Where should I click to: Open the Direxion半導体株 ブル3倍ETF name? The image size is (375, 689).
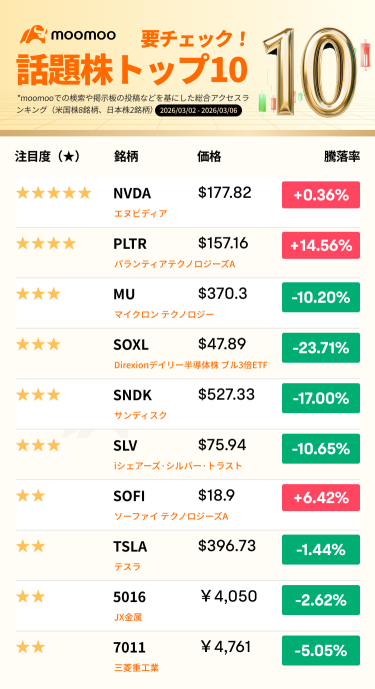pyautogui.click(x=190, y=365)
